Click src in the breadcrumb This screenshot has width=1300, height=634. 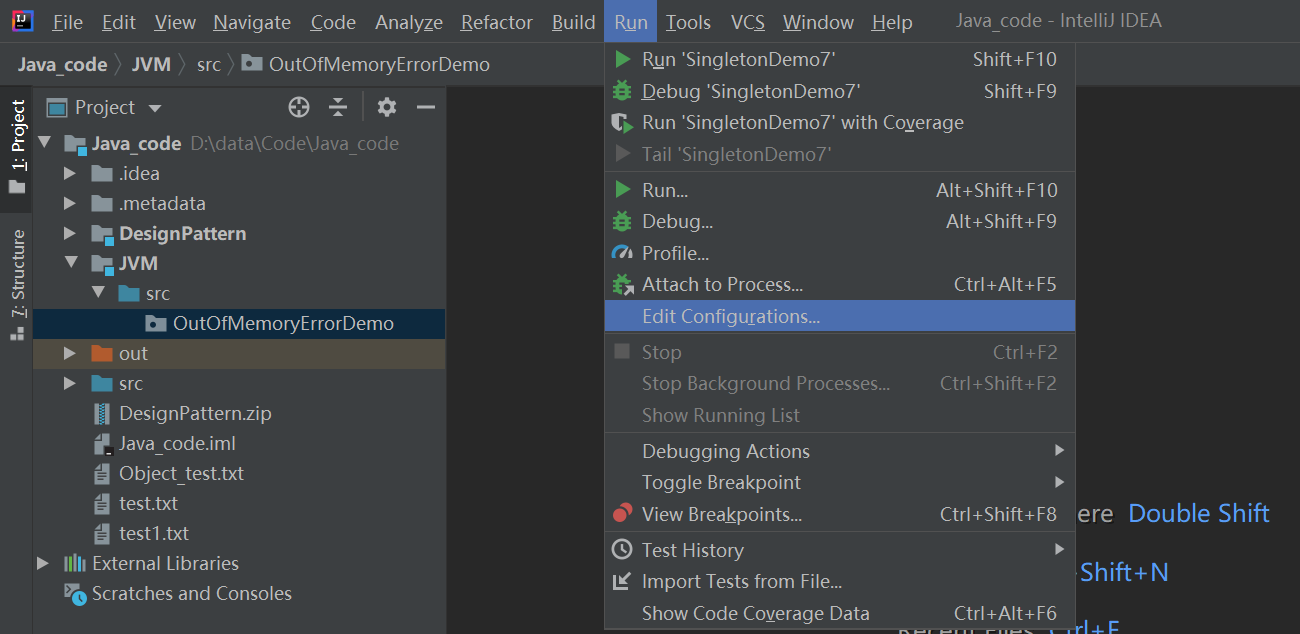pos(208,64)
